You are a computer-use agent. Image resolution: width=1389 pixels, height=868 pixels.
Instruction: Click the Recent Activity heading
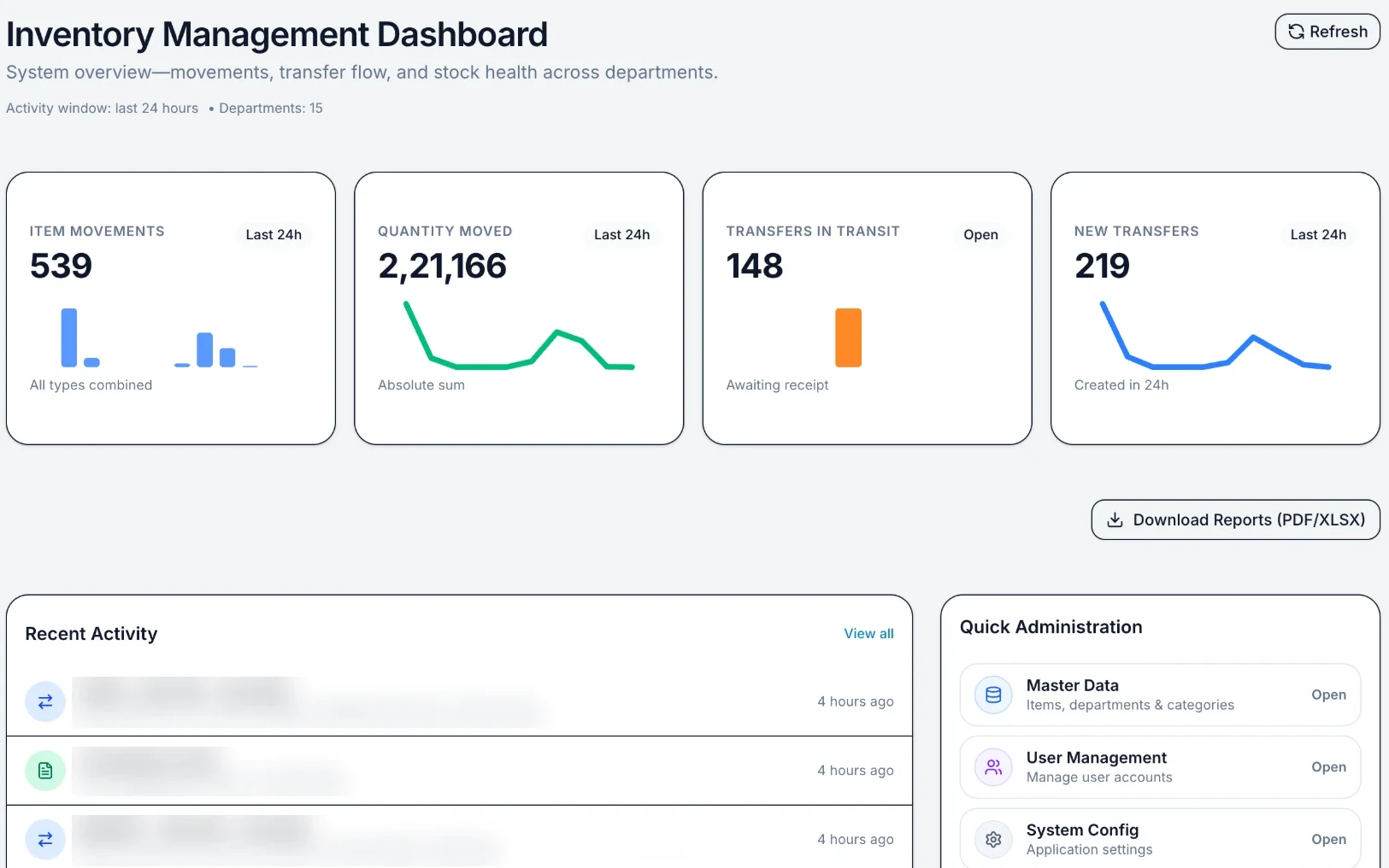91,634
